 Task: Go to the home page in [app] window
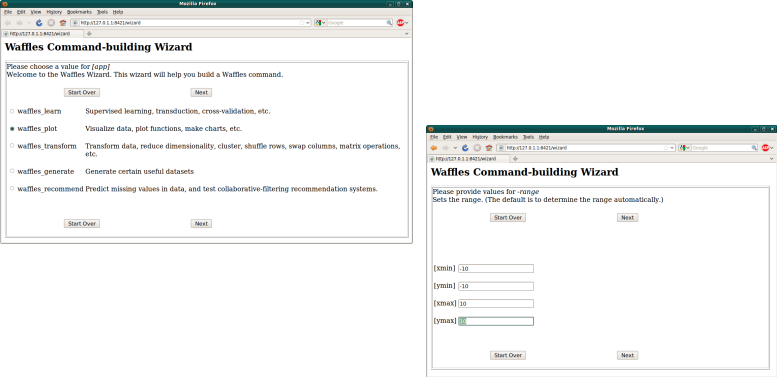pos(63,23)
